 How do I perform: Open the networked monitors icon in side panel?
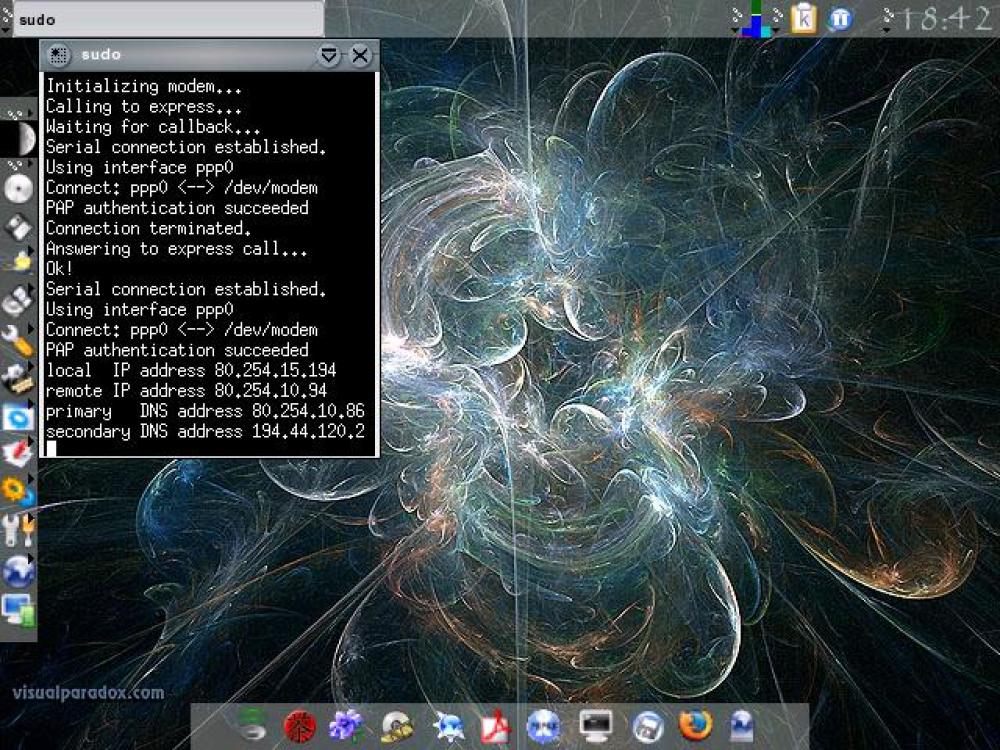point(18,609)
